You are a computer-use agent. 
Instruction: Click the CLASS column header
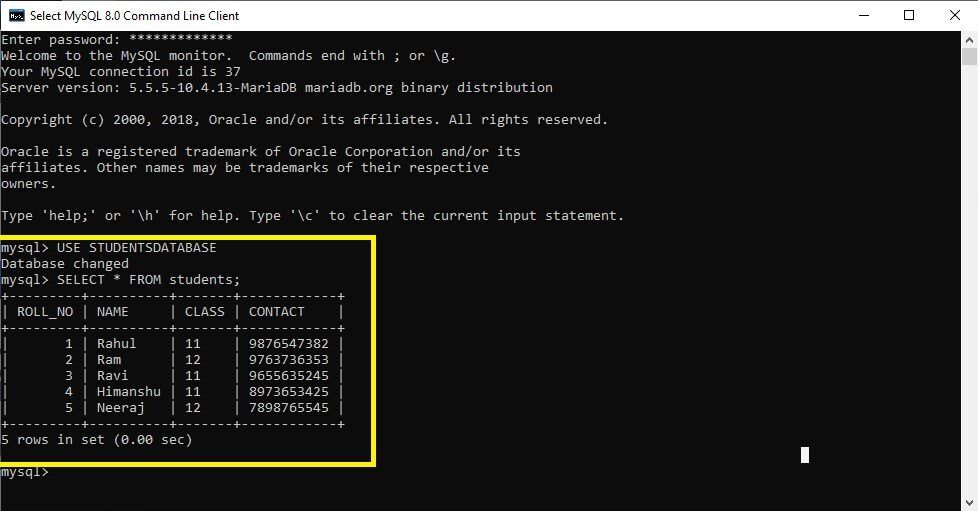(204, 312)
